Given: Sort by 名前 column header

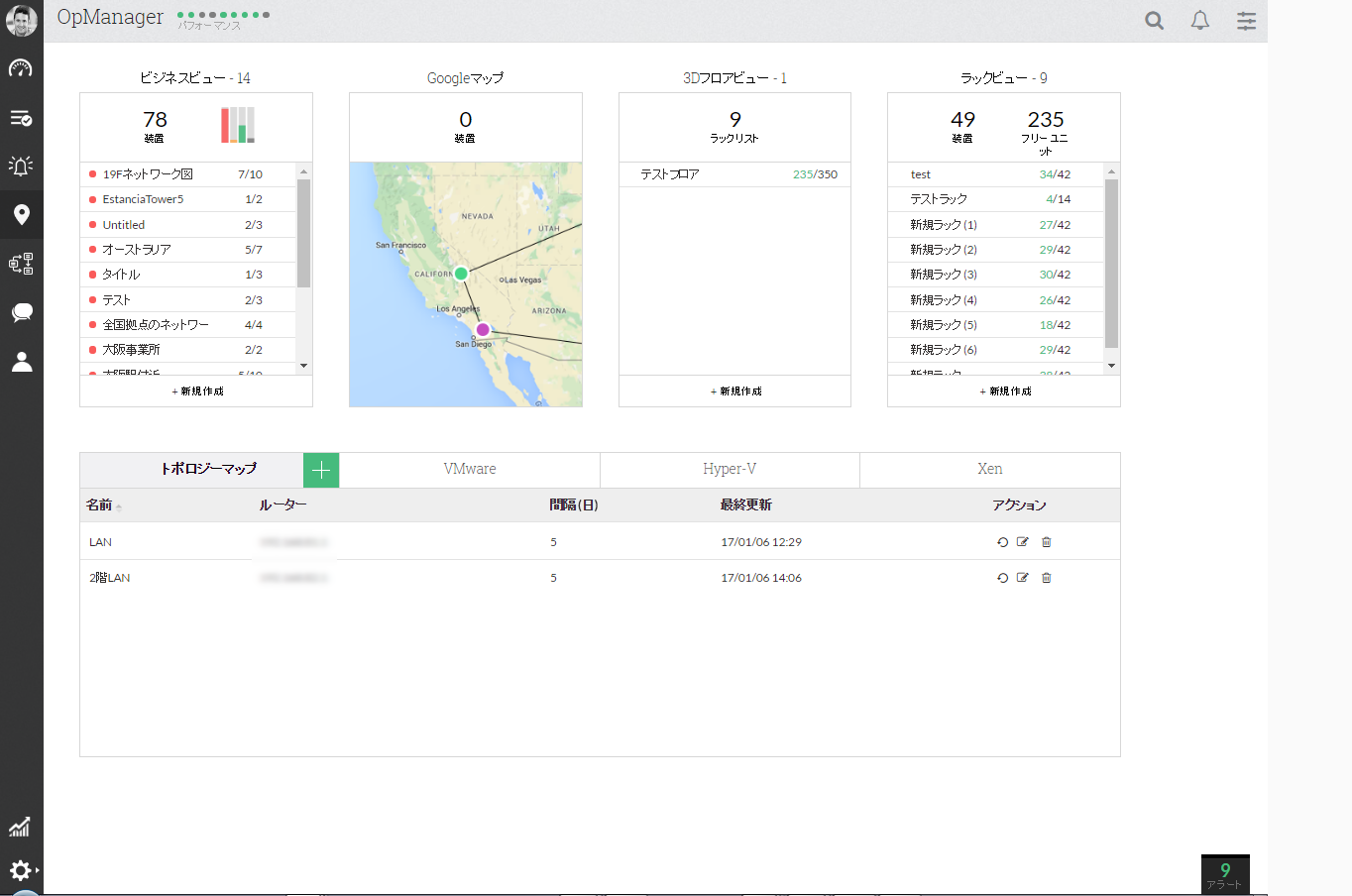Looking at the screenshot, I should tap(99, 505).
